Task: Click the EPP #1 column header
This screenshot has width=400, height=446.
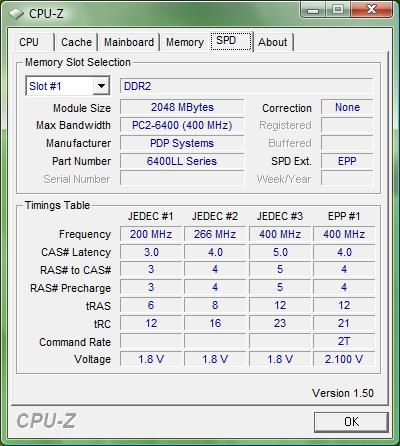Action: pyautogui.click(x=344, y=216)
